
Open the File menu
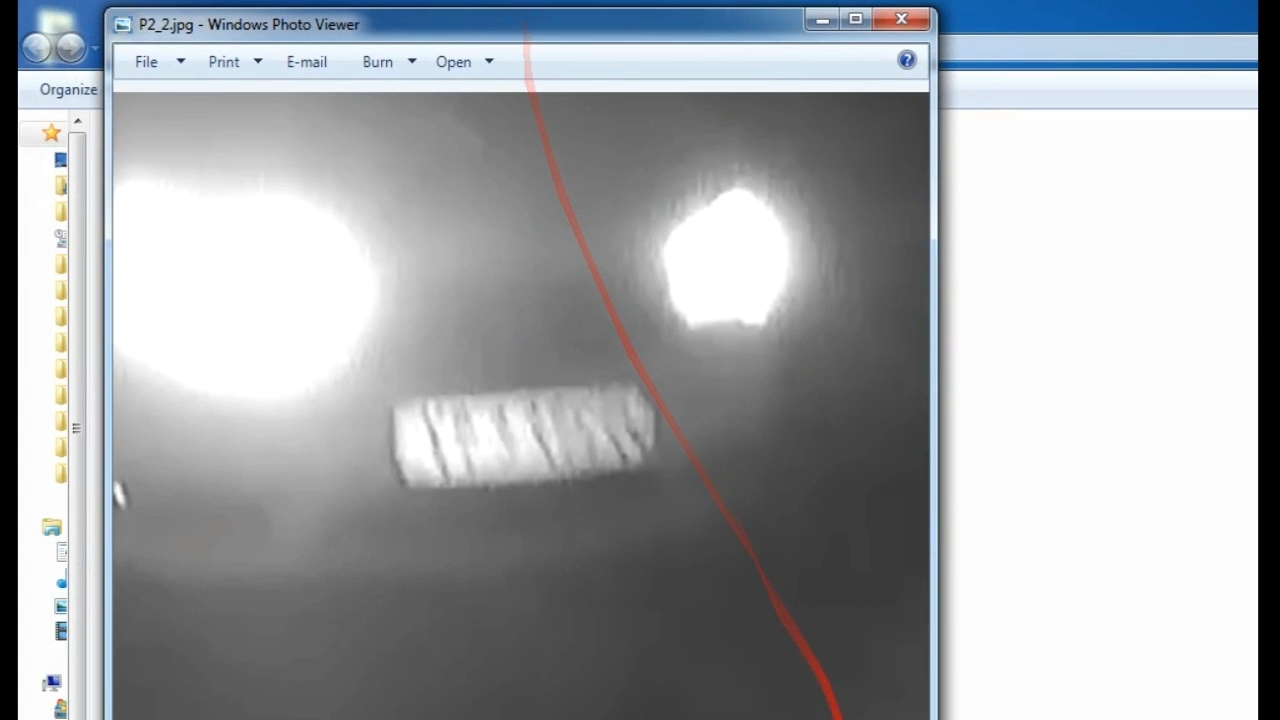tap(146, 61)
